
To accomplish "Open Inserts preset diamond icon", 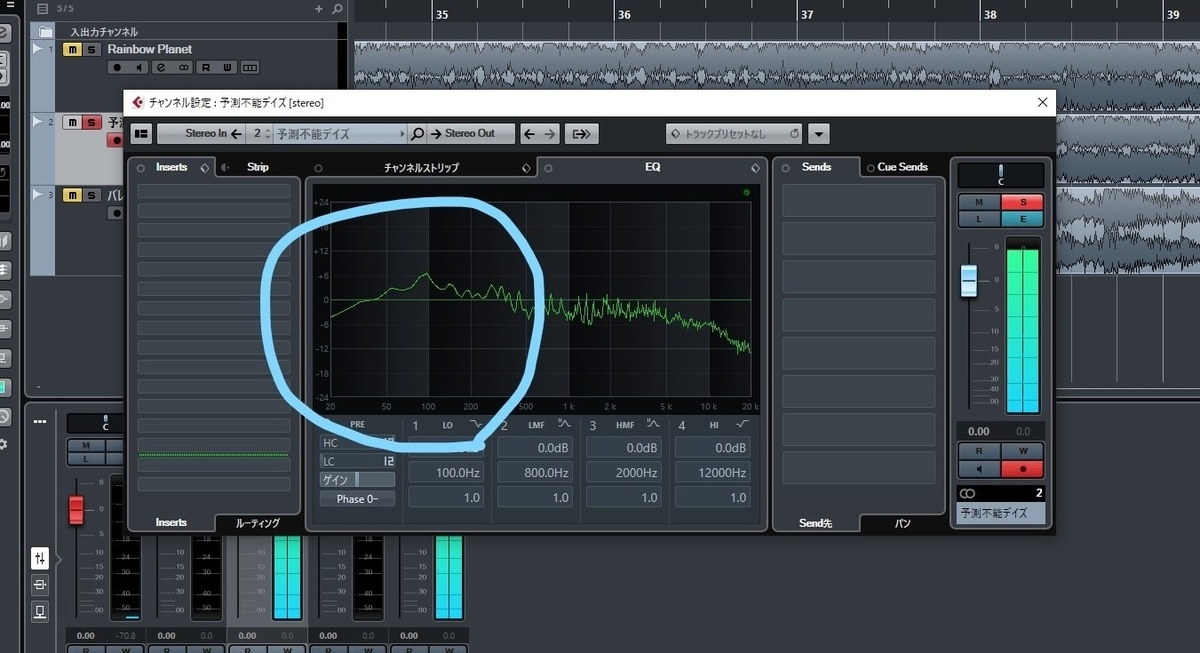I will click(x=205, y=167).
